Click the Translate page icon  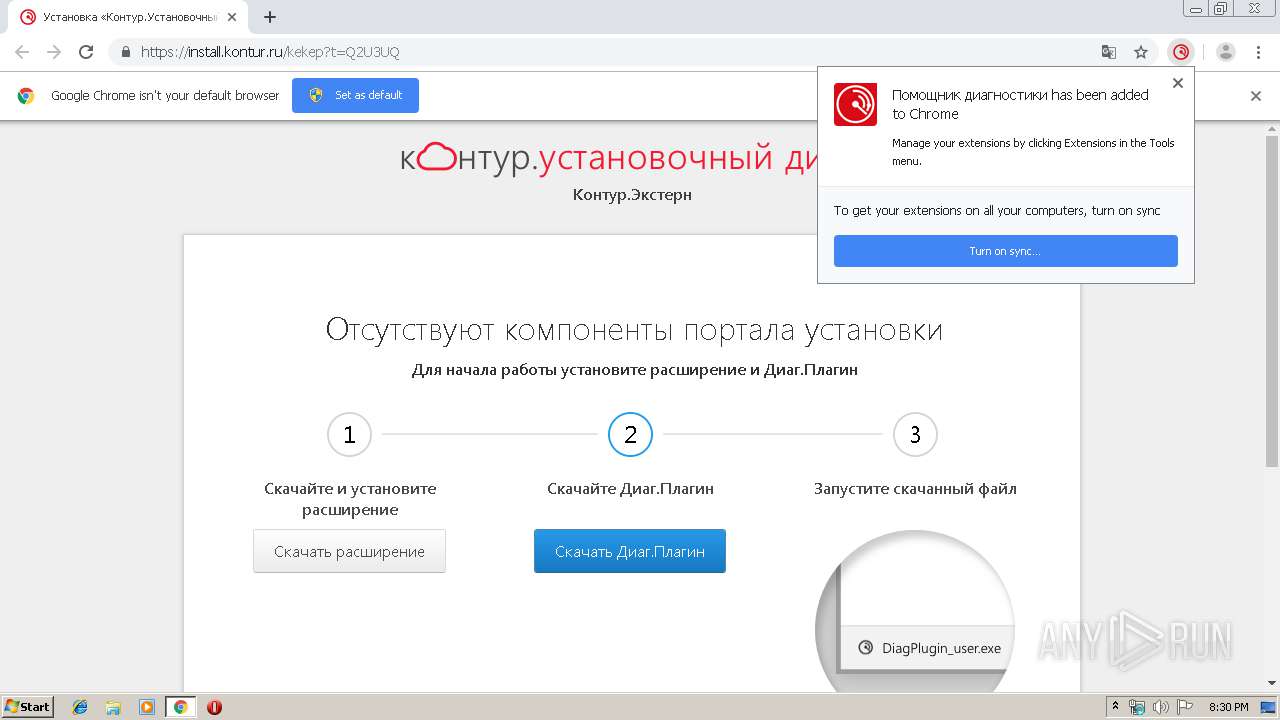pos(1109,52)
